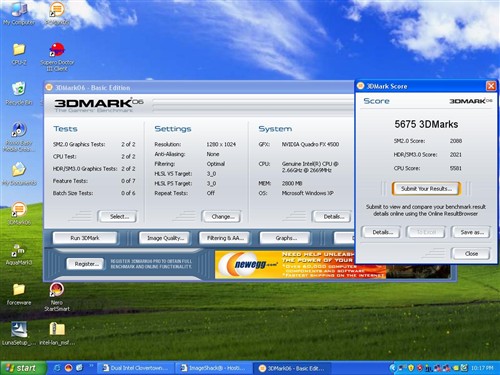Click the NVIDIA Quadro FX 4500 text

[x=310, y=144]
